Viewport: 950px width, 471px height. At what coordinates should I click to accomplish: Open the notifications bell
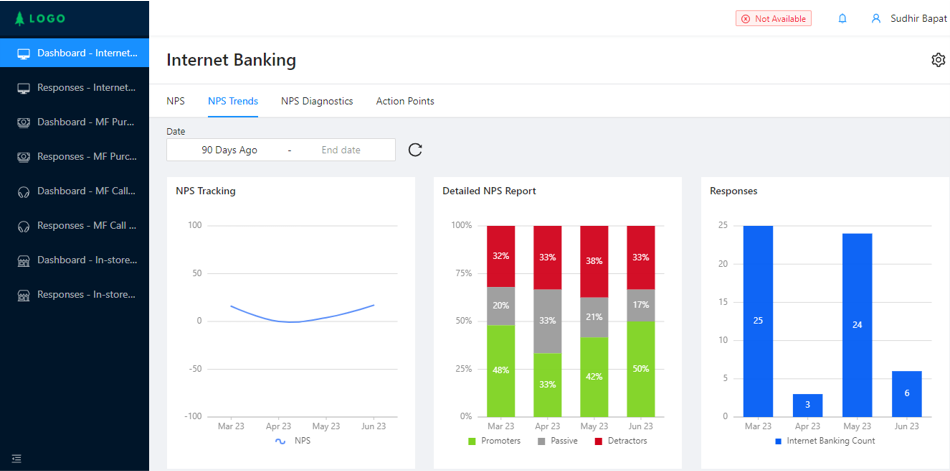[x=842, y=18]
